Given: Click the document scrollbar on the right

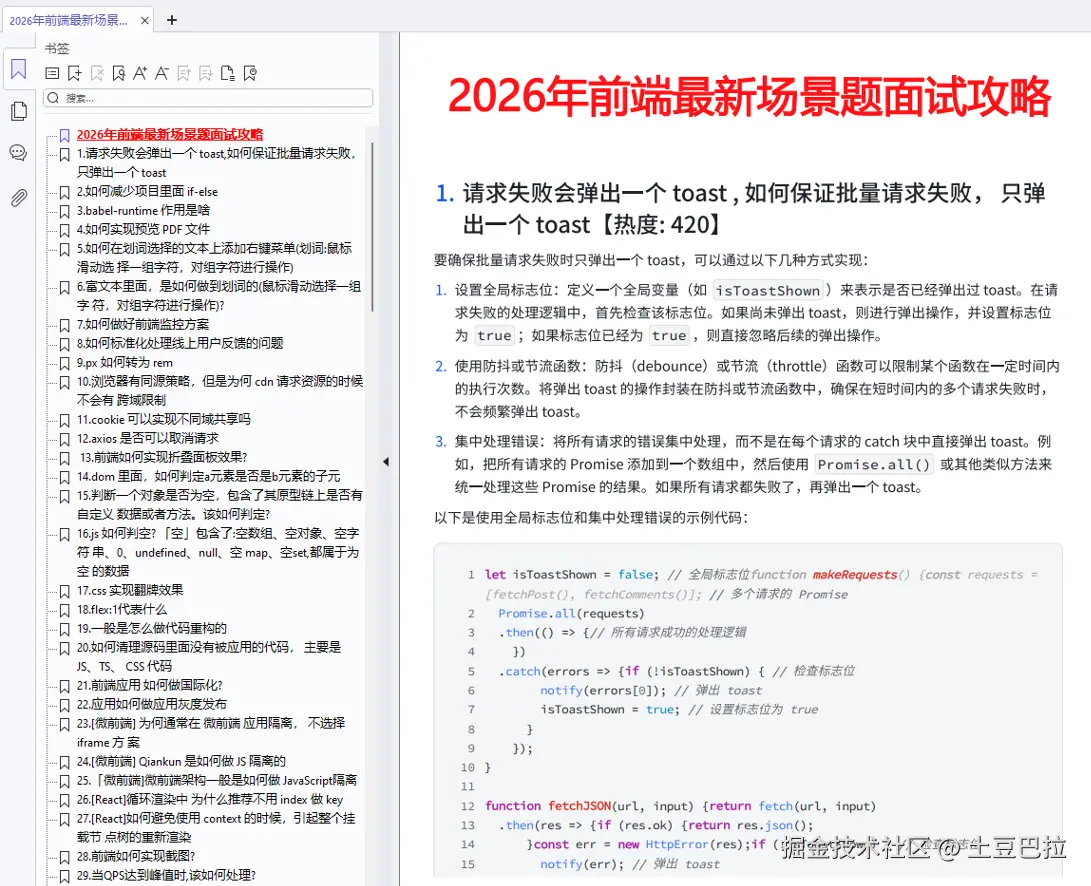Looking at the screenshot, I should click(1084, 300).
